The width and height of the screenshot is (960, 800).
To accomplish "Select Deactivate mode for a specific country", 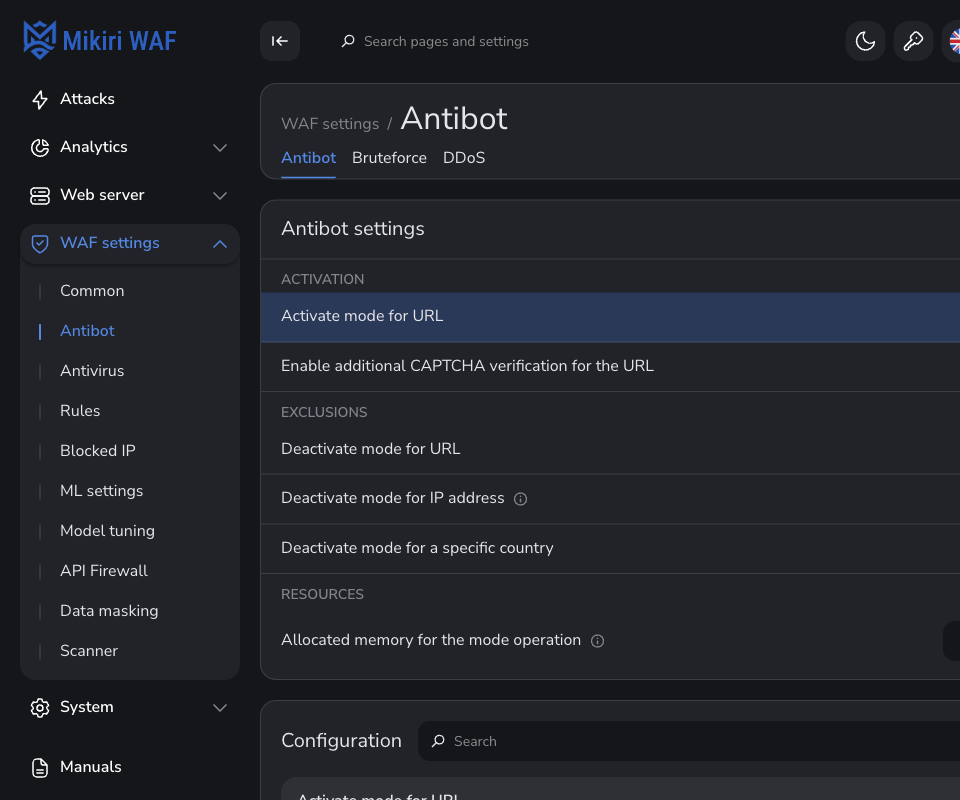I will pyautogui.click(x=610, y=548).
